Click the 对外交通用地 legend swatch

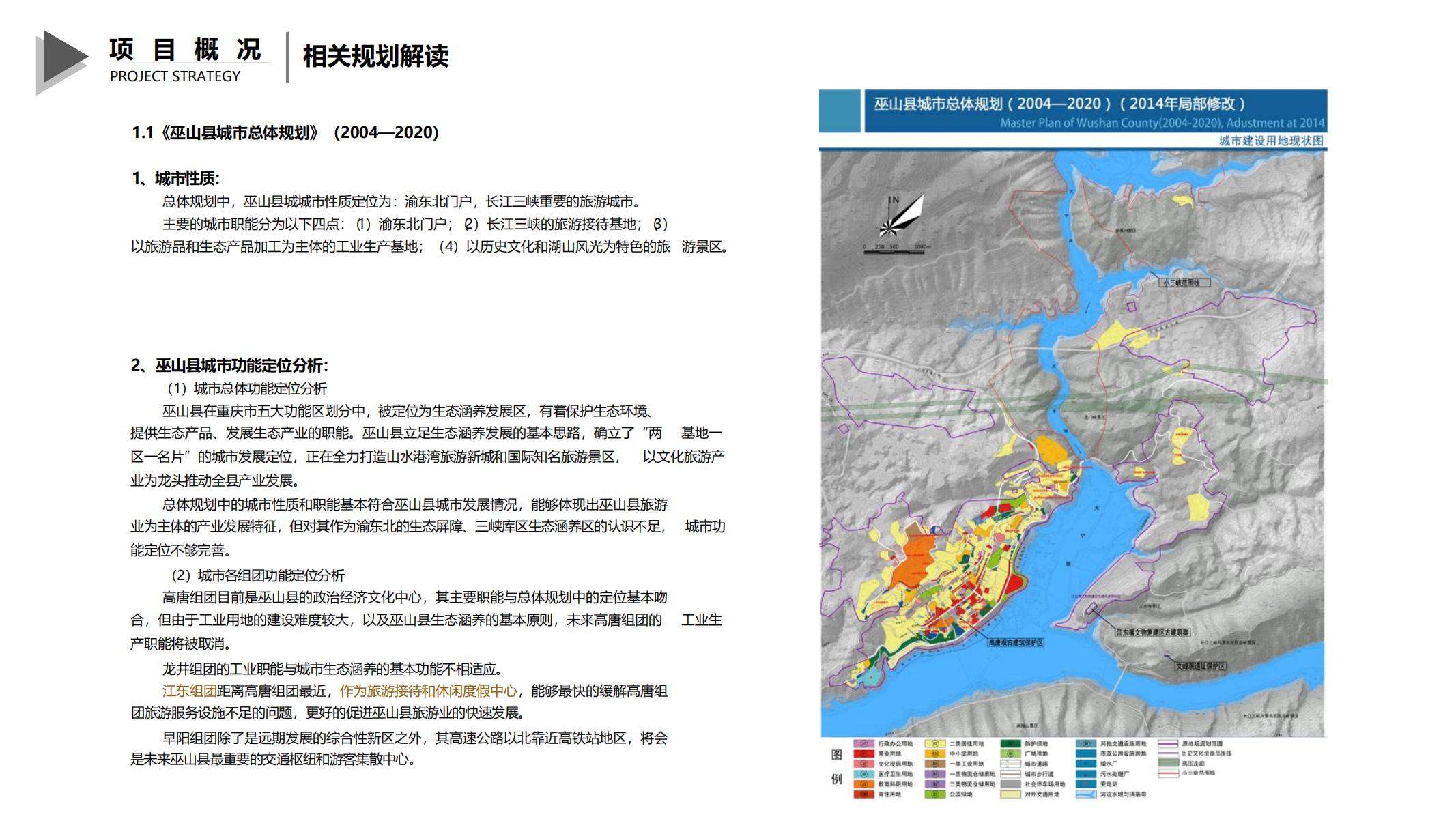click(x=1011, y=794)
